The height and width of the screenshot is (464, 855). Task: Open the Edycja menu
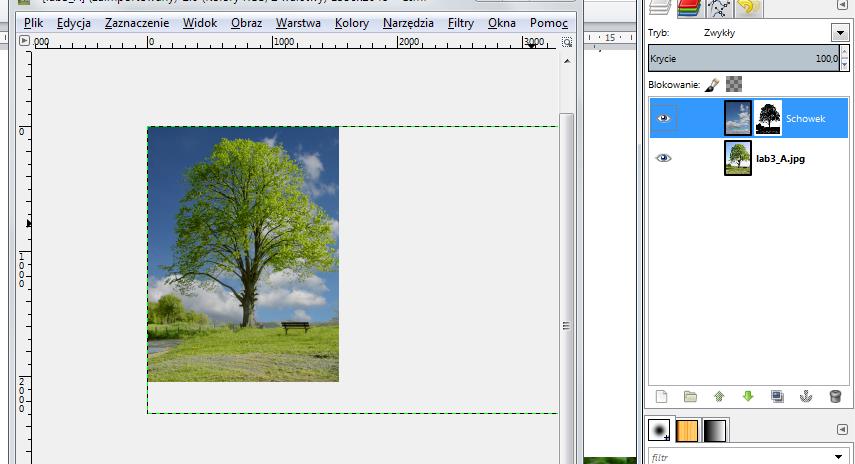[x=74, y=23]
